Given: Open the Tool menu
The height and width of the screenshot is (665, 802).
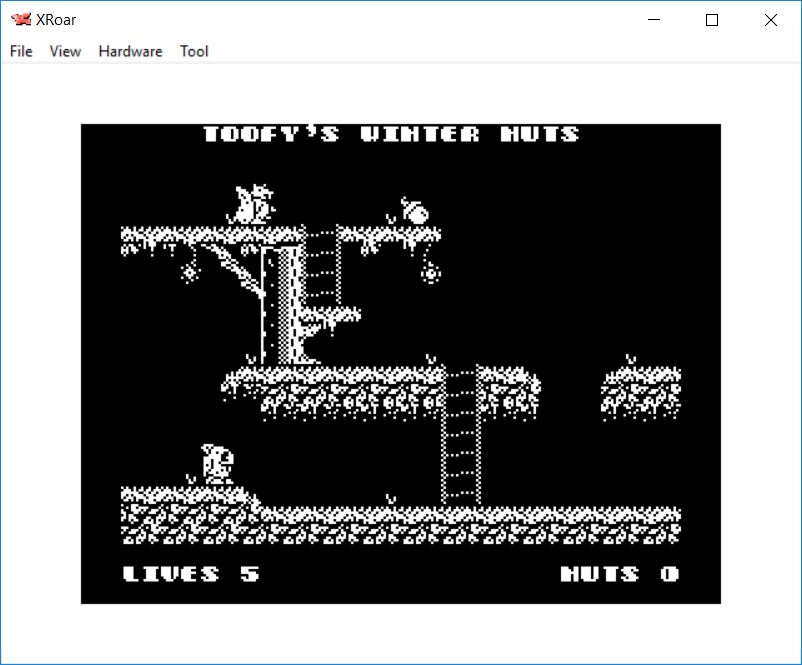Looking at the screenshot, I should point(194,51).
